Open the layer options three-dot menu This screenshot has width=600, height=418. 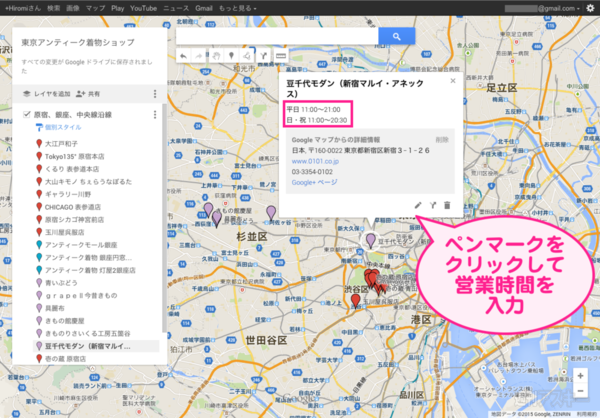click(155, 114)
